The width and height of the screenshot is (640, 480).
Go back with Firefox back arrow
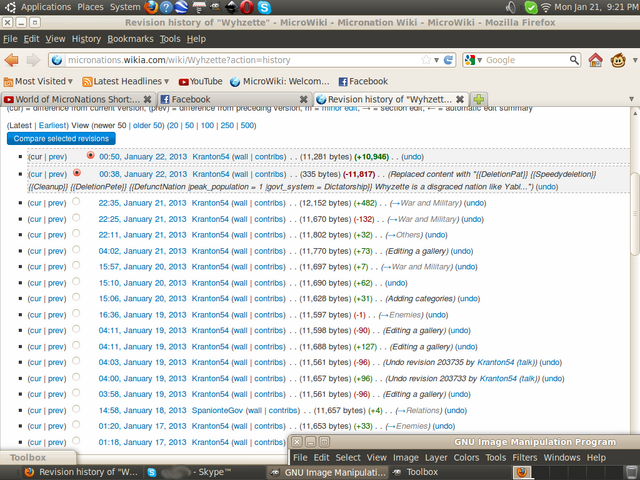pos(12,60)
